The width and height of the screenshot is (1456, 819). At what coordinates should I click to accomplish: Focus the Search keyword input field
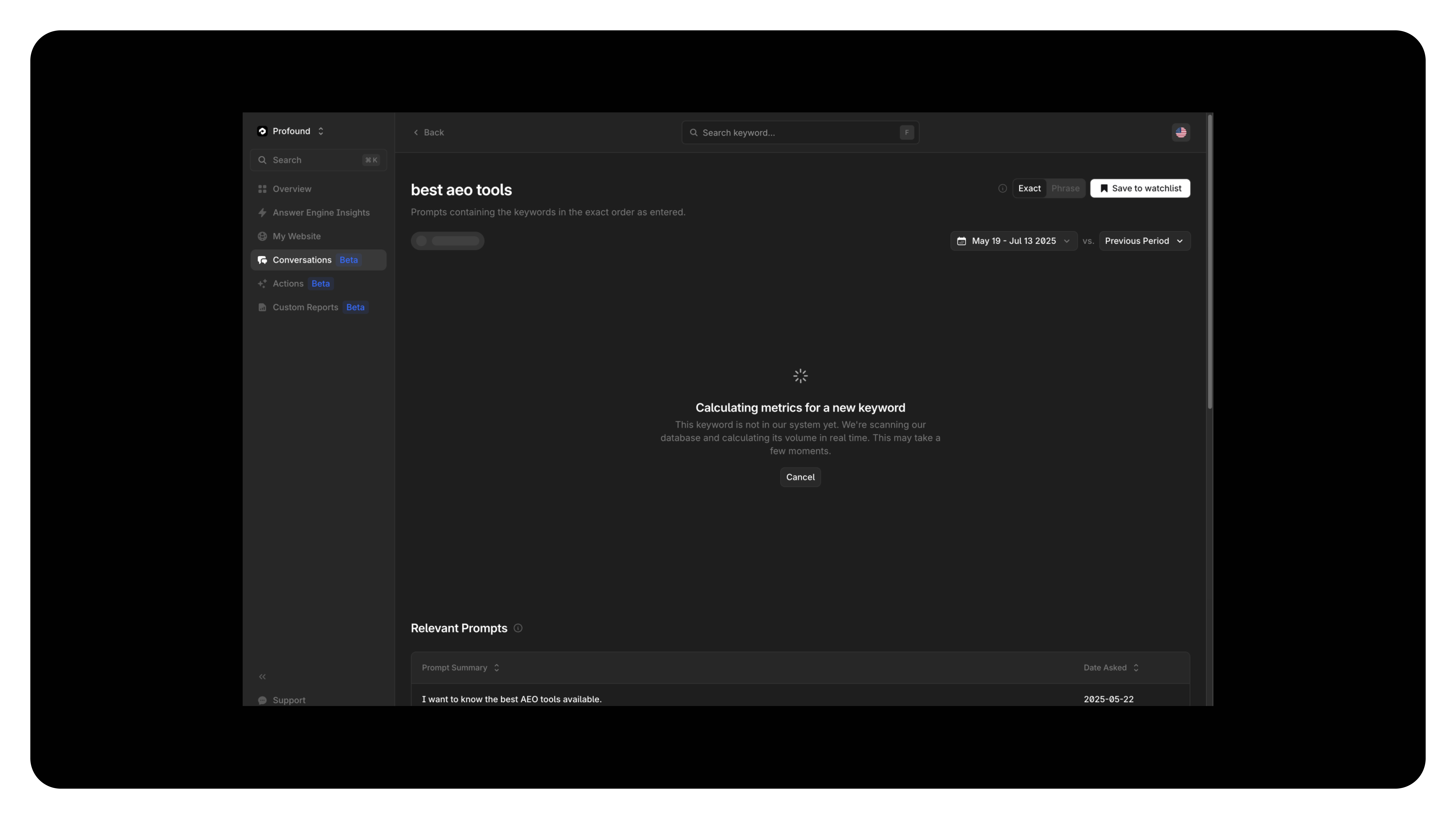click(797, 132)
